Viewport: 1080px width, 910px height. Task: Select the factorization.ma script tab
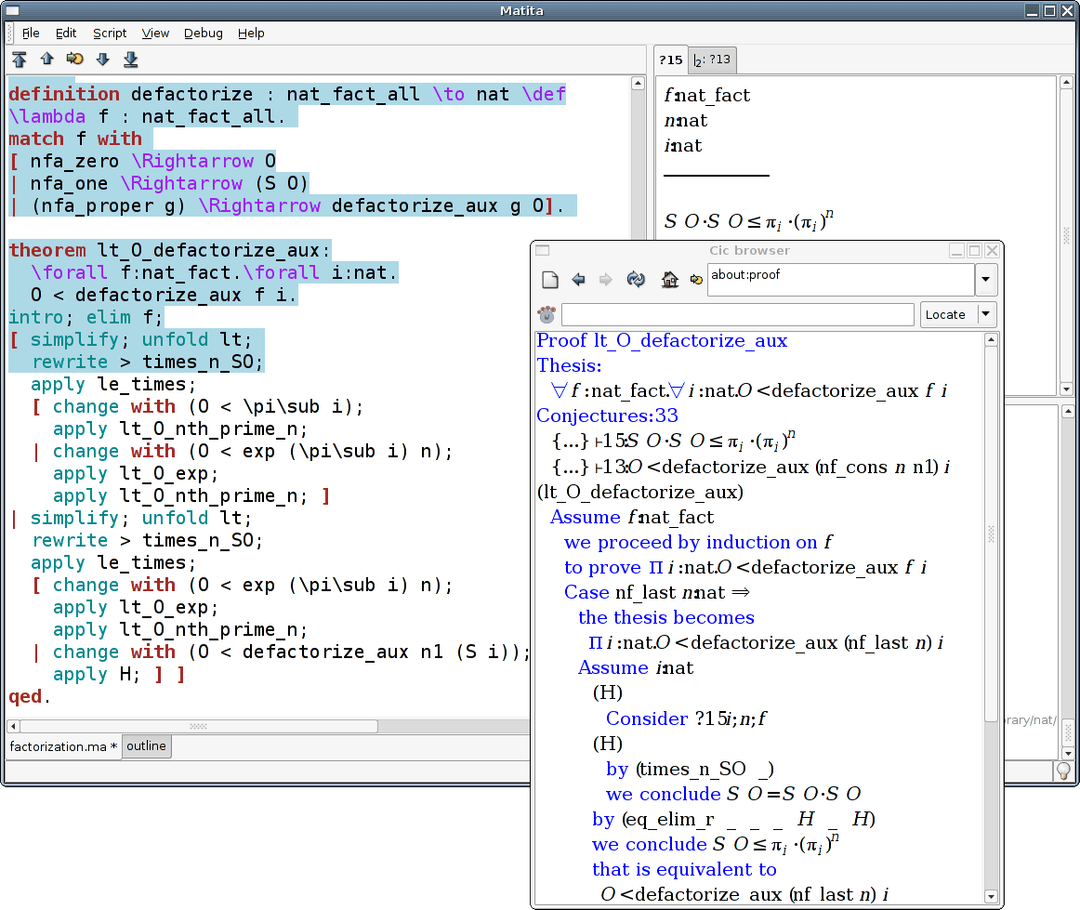pos(63,747)
